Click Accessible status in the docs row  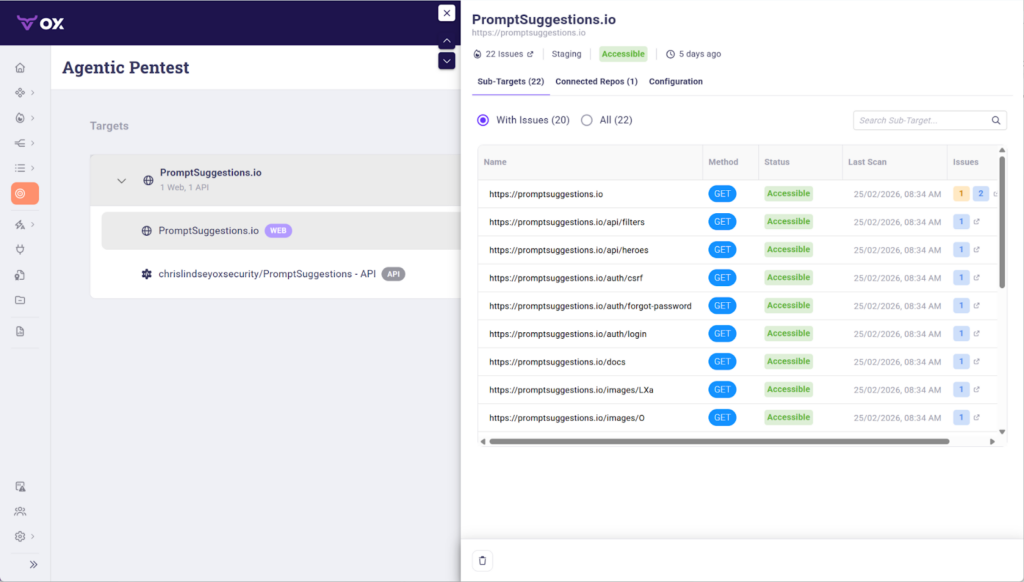pos(788,361)
